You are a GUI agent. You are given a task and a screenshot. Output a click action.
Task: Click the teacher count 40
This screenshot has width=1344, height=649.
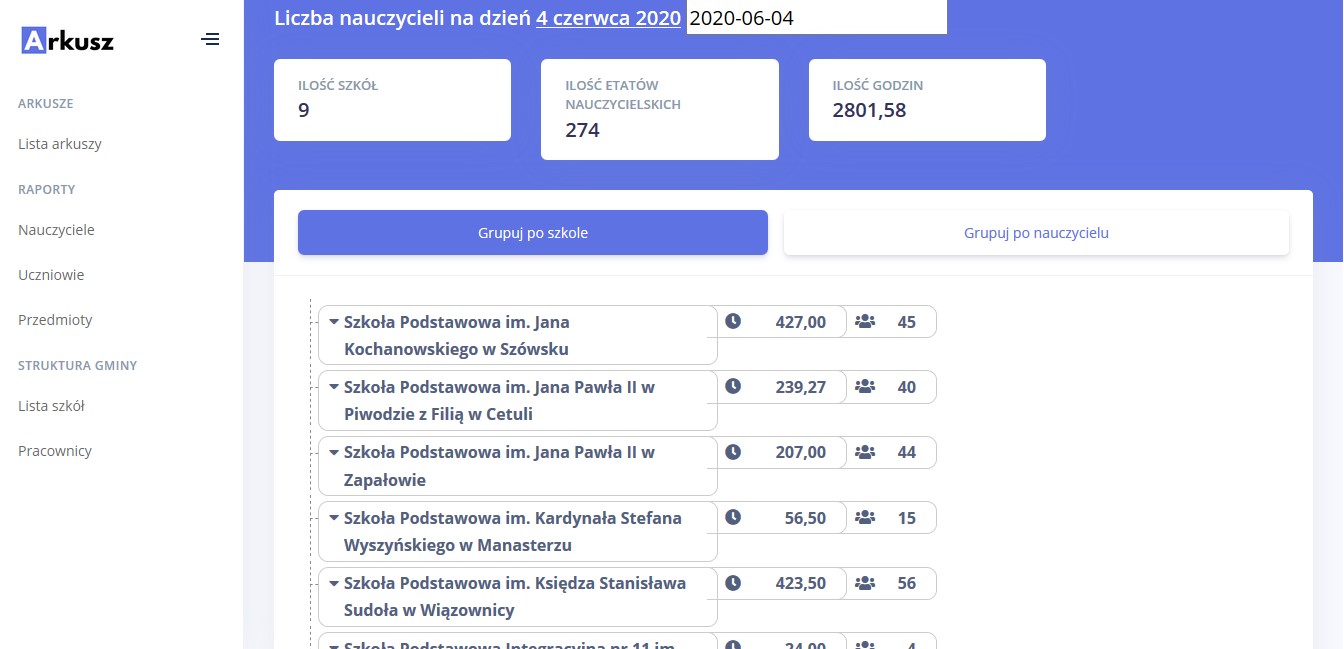coord(907,387)
